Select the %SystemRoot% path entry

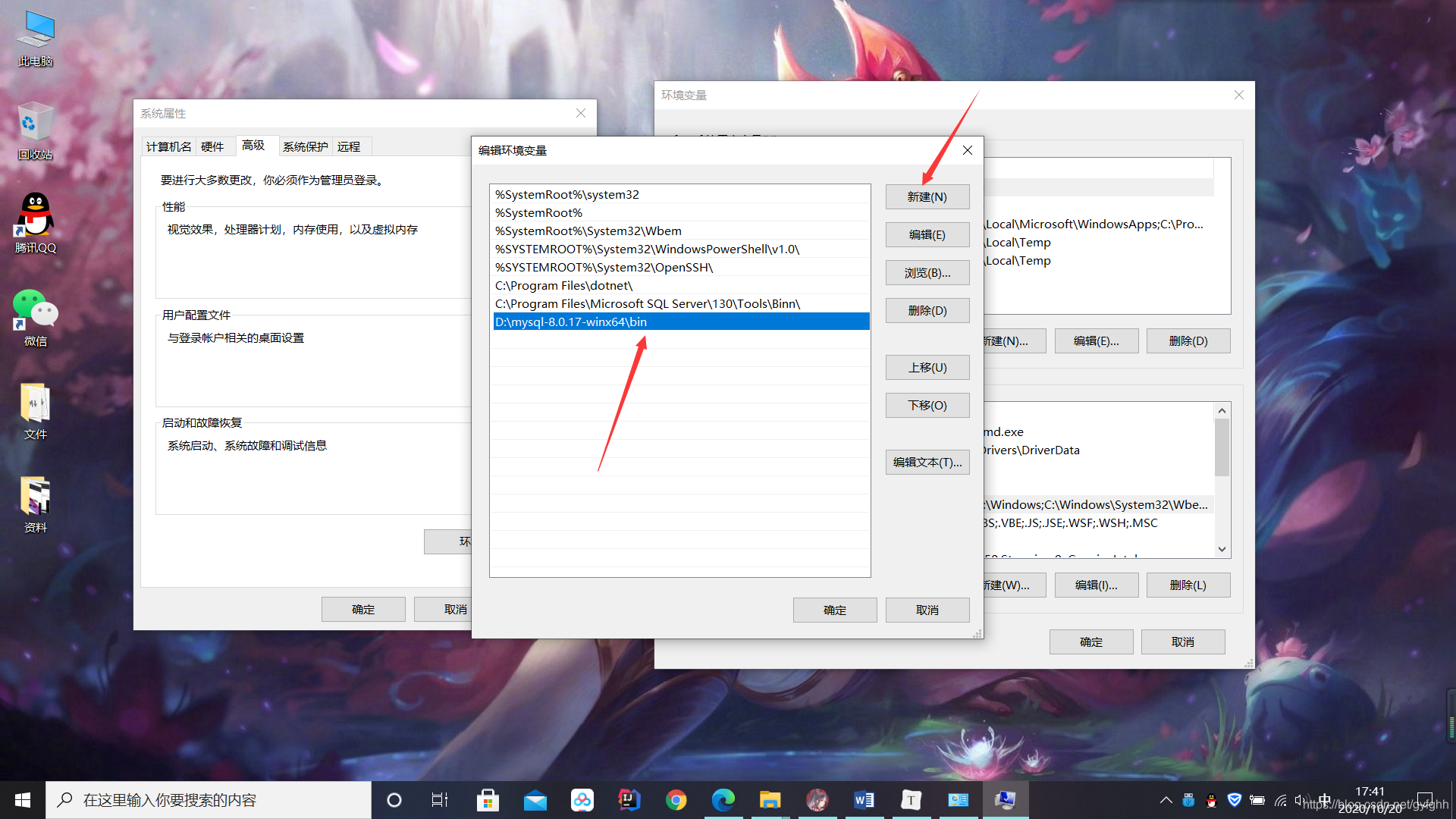[x=680, y=213]
